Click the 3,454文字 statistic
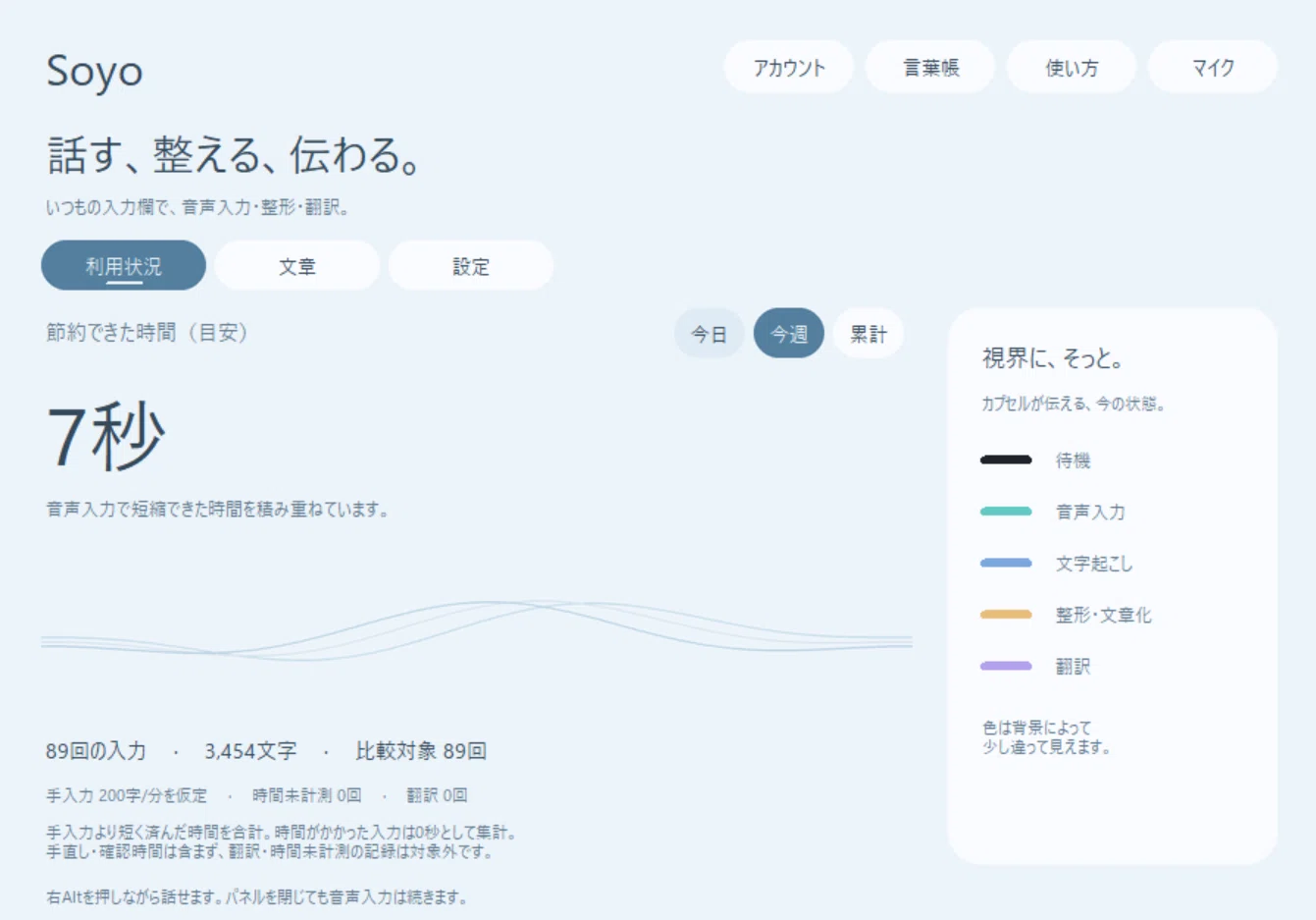The width and height of the screenshot is (1316, 920). [x=250, y=751]
